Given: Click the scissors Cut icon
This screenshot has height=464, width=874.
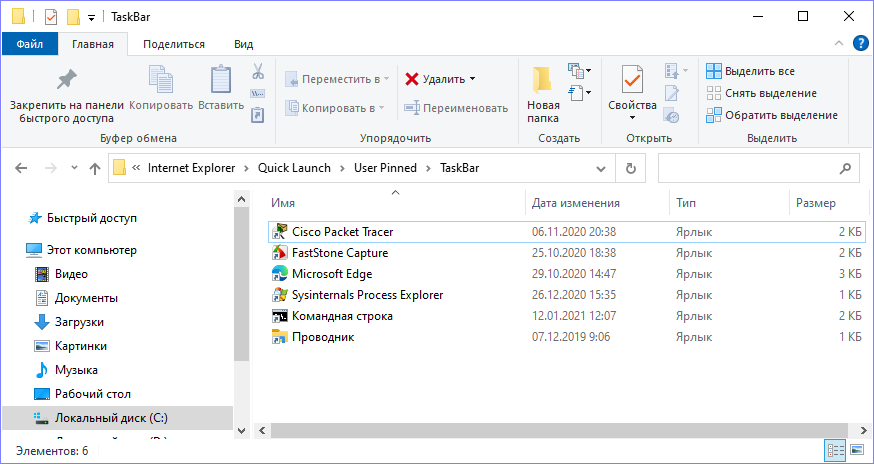Looking at the screenshot, I should 258,71.
